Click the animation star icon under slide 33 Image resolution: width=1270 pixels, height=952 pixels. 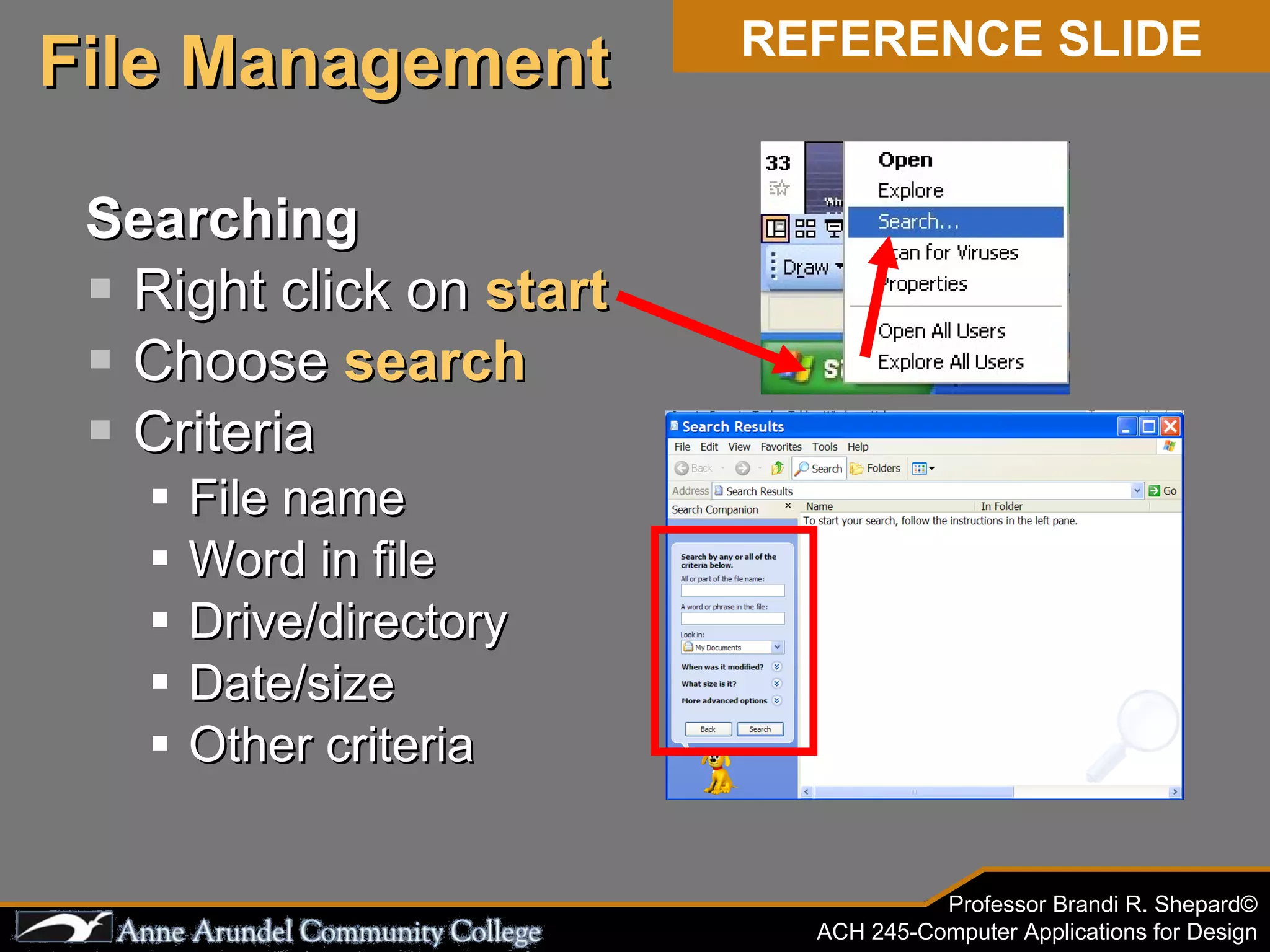tap(779, 187)
